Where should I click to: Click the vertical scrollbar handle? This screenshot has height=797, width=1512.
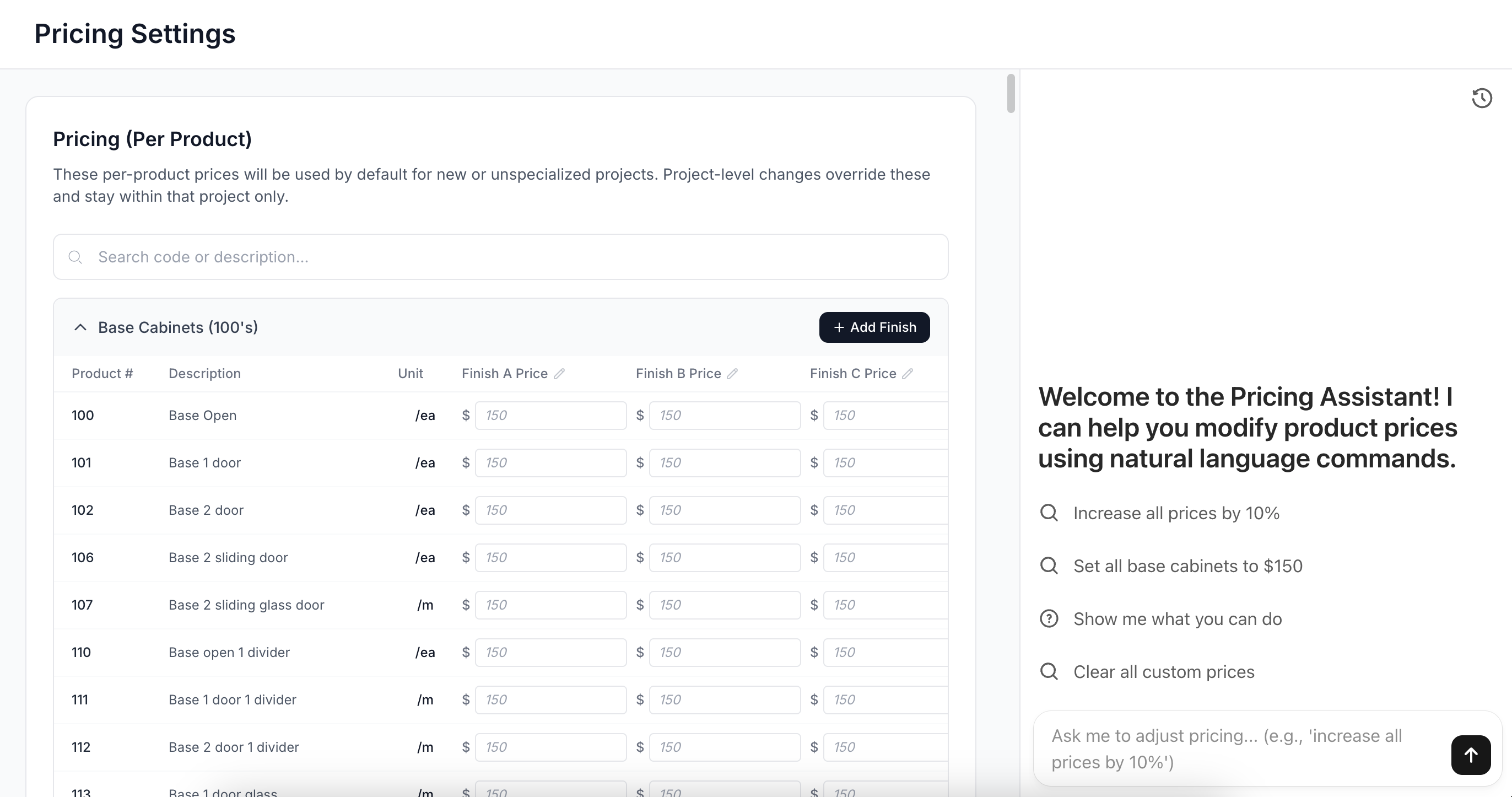pyautogui.click(x=1010, y=93)
